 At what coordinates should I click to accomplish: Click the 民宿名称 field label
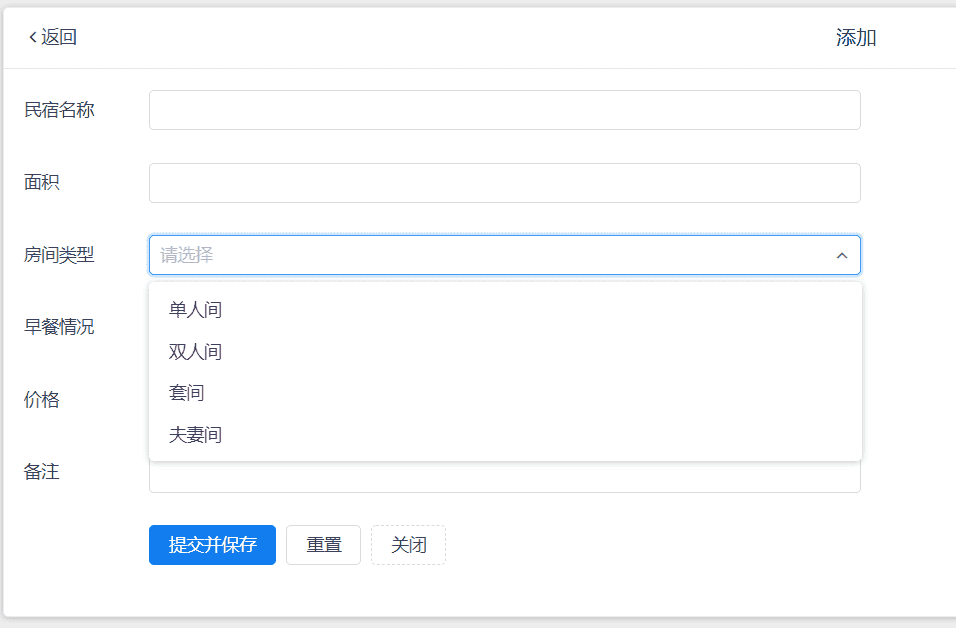click(59, 110)
